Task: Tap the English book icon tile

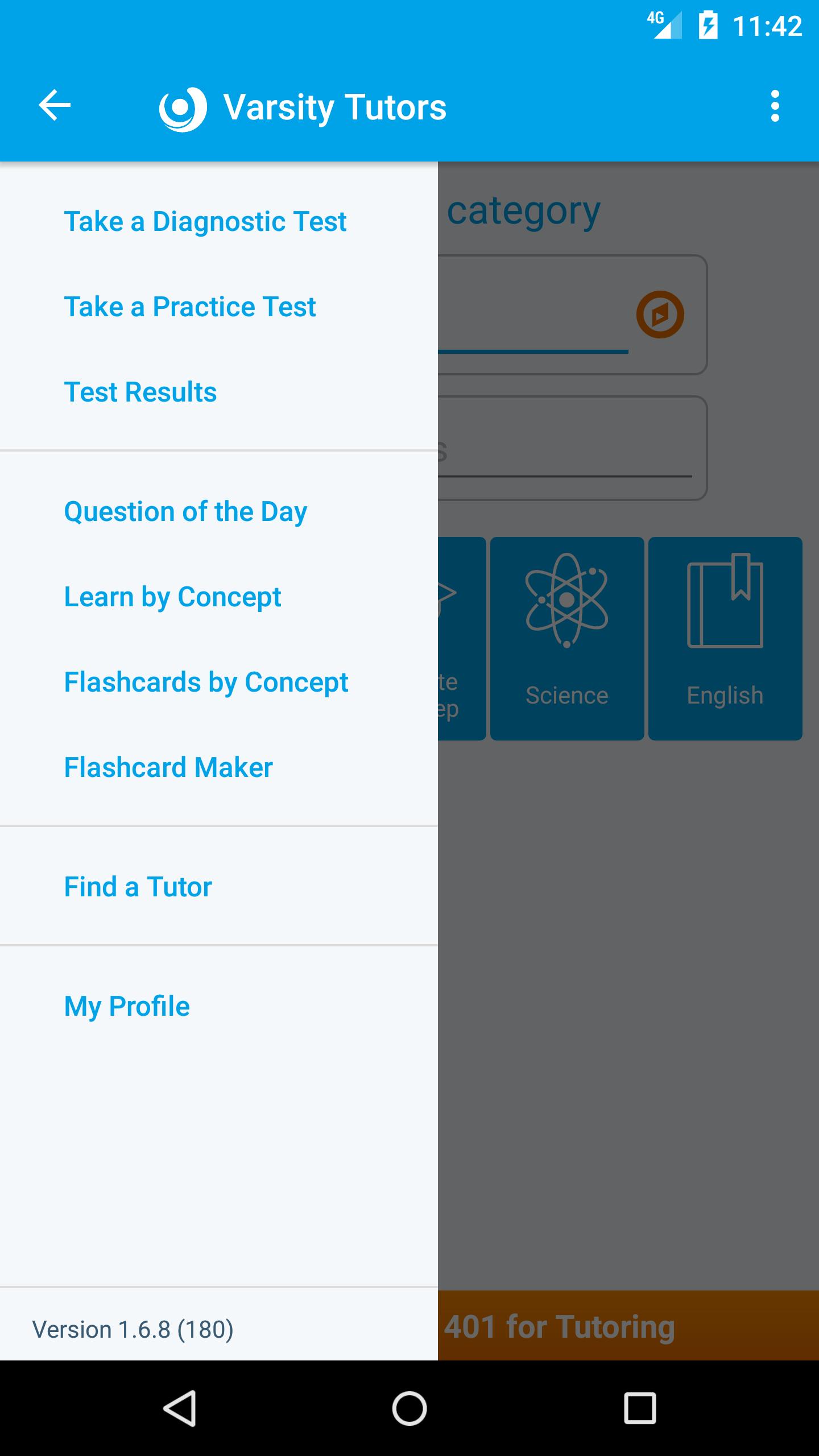Action: (x=725, y=638)
